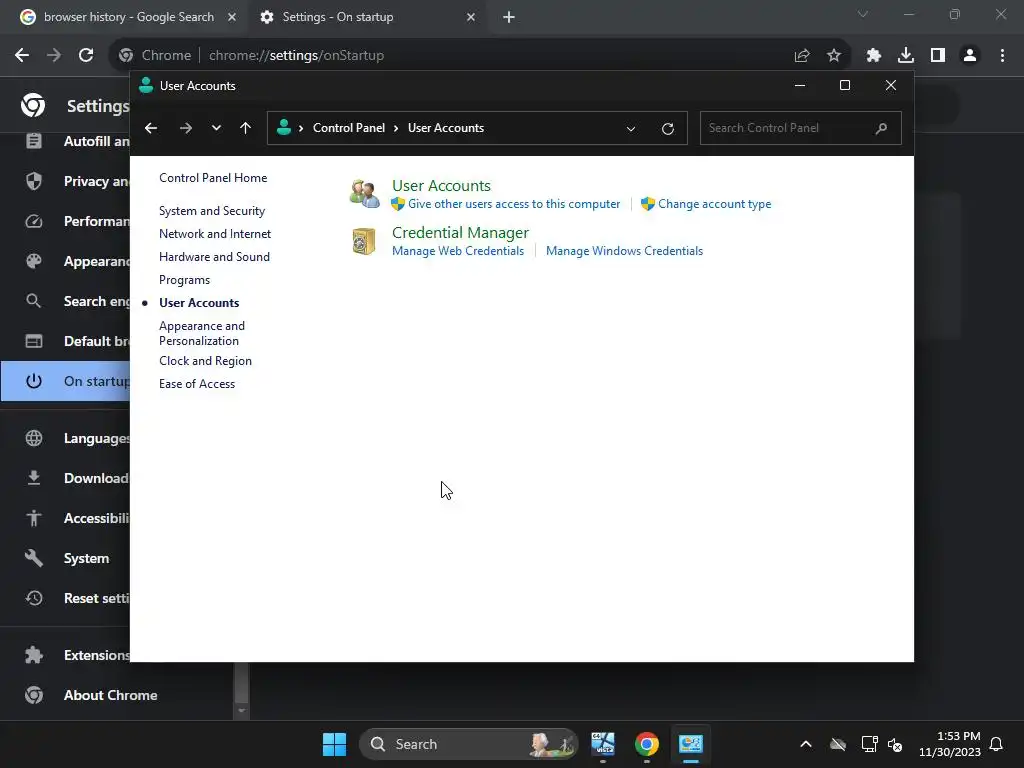Click the Chrome settings sidebar scrollbar
Viewport: 1024px width, 768px height.
[241, 682]
